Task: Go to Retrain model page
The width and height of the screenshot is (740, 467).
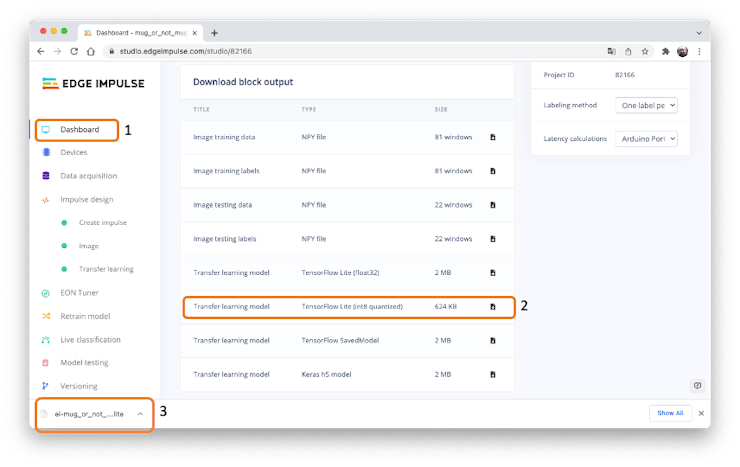Action: coord(85,316)
